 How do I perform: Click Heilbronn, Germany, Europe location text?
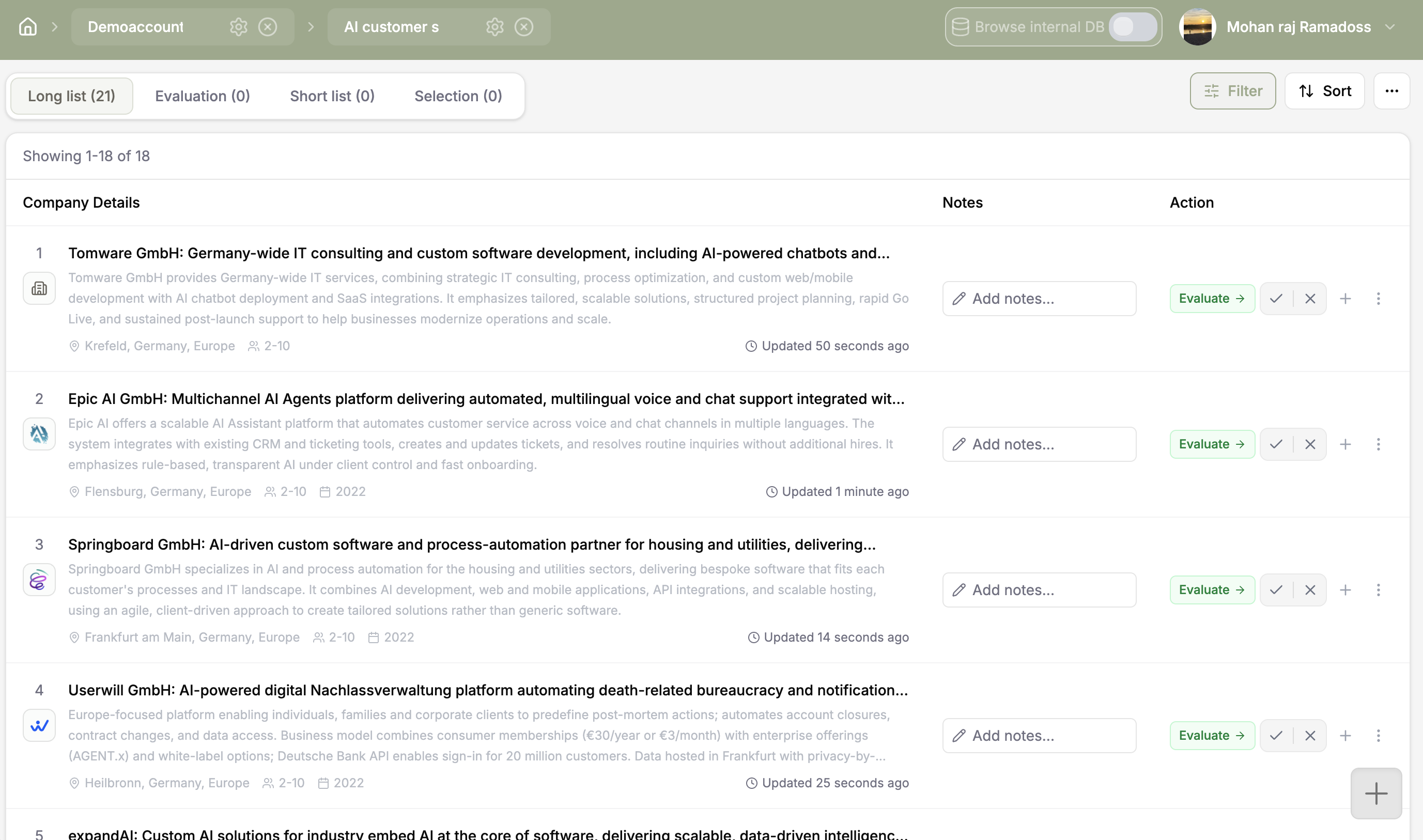click(167, 783)
